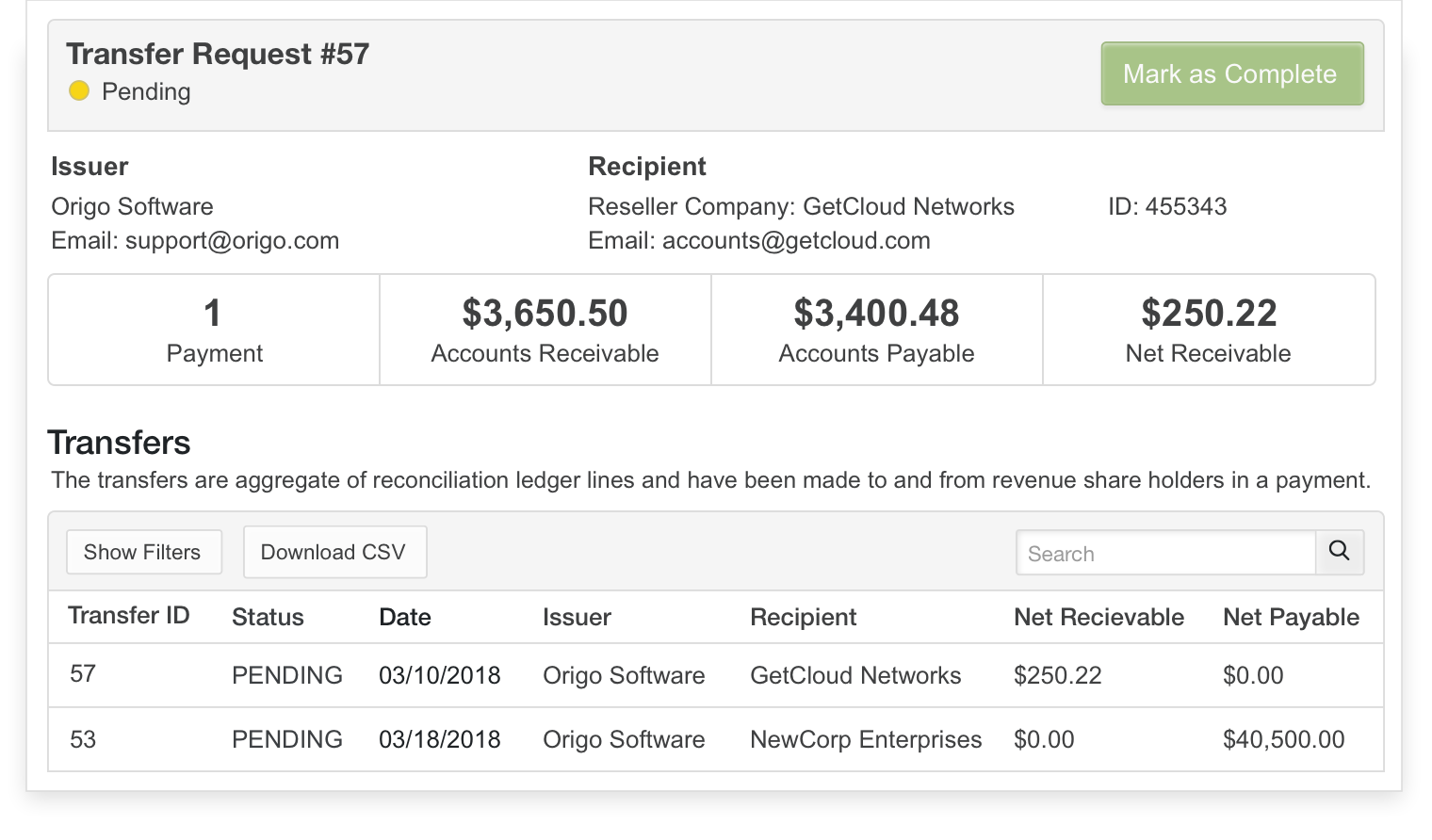Click the Download CSV button
Viewport: 1432px width, 840px height.
334,552
